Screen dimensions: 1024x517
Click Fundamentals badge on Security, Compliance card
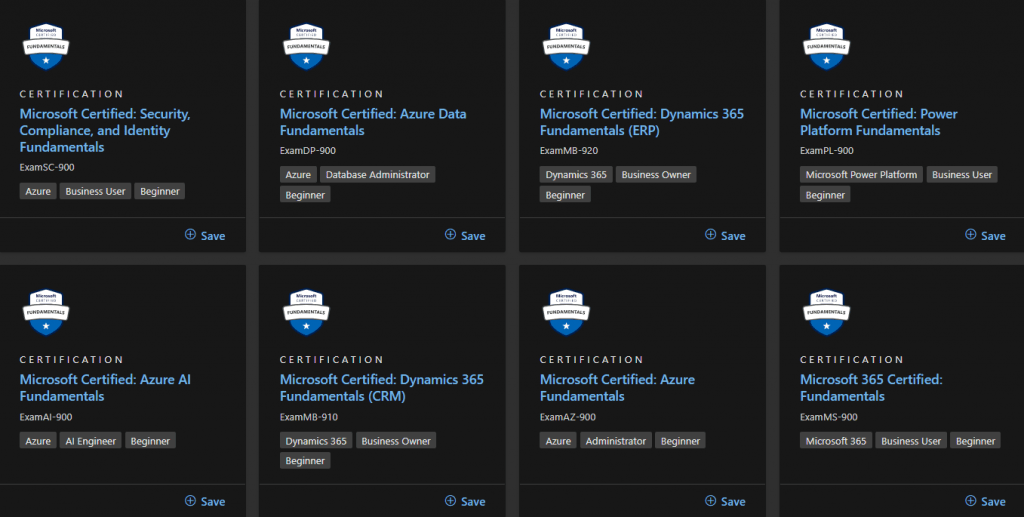pos(45,46)
